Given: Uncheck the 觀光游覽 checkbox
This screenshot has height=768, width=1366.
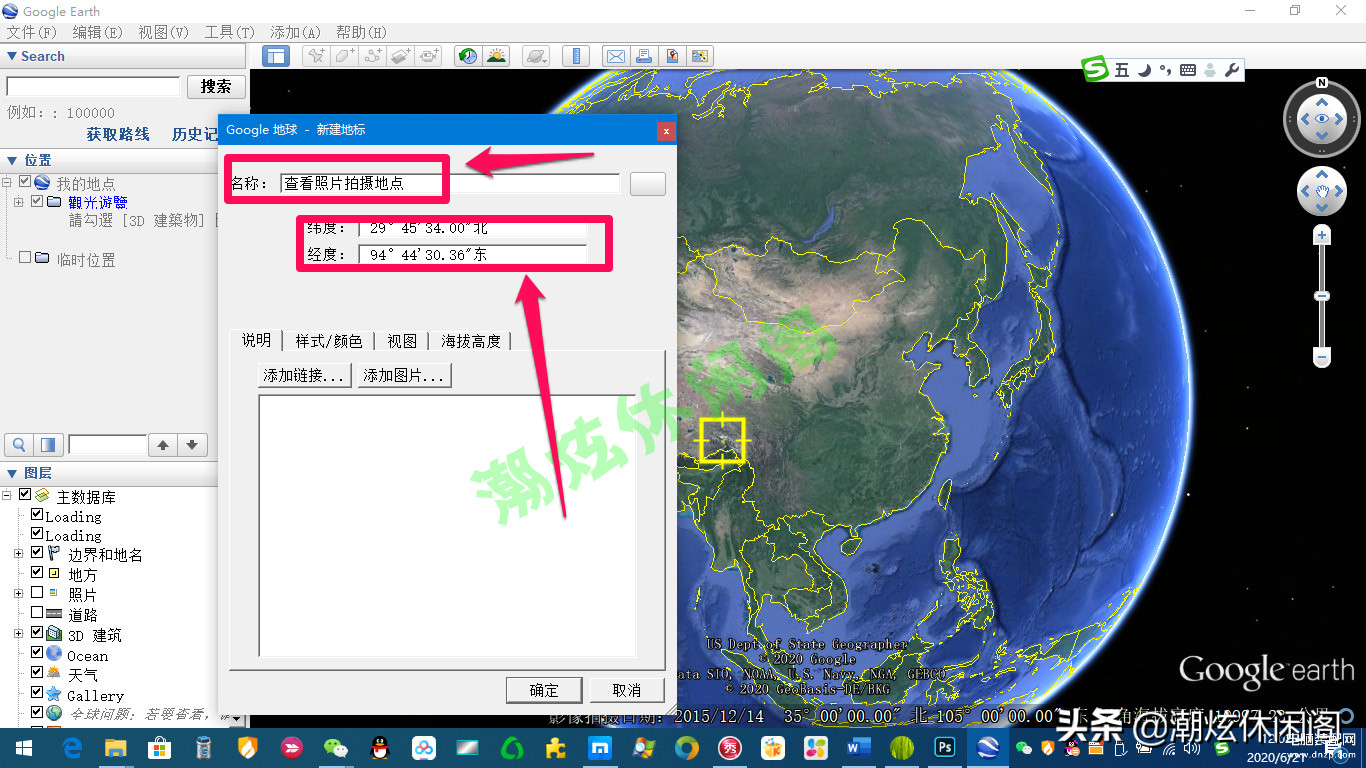Looking at the screenshot, I should coord(37,201).
